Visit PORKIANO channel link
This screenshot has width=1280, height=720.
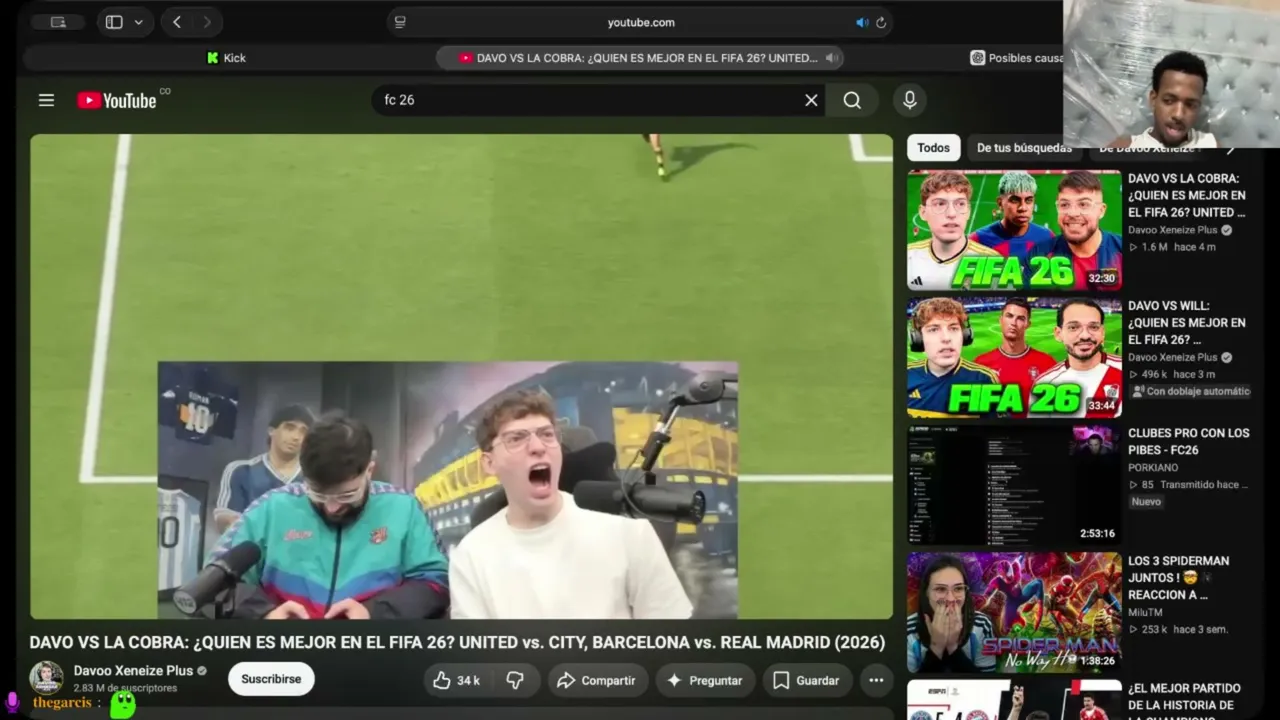[x=1153, y=467]
